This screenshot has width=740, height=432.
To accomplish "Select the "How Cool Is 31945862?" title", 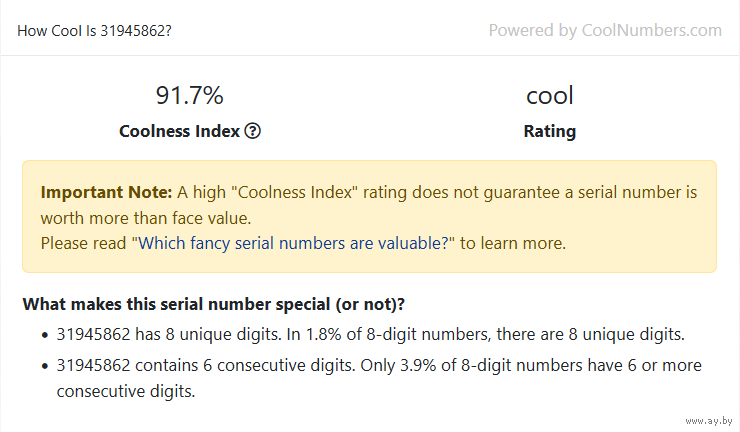I will pos(94,31).
